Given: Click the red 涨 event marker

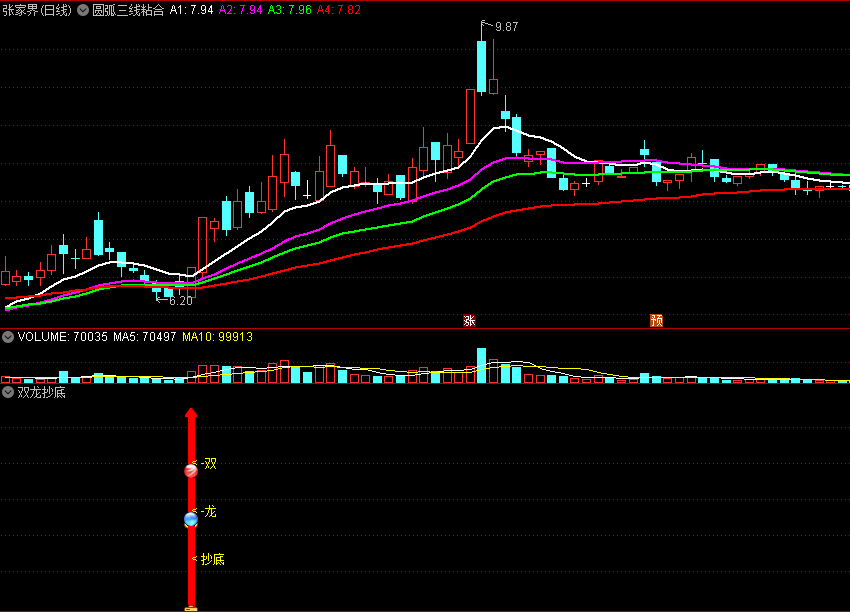Looking at the screenshot, I should click(x=469, y=320).
